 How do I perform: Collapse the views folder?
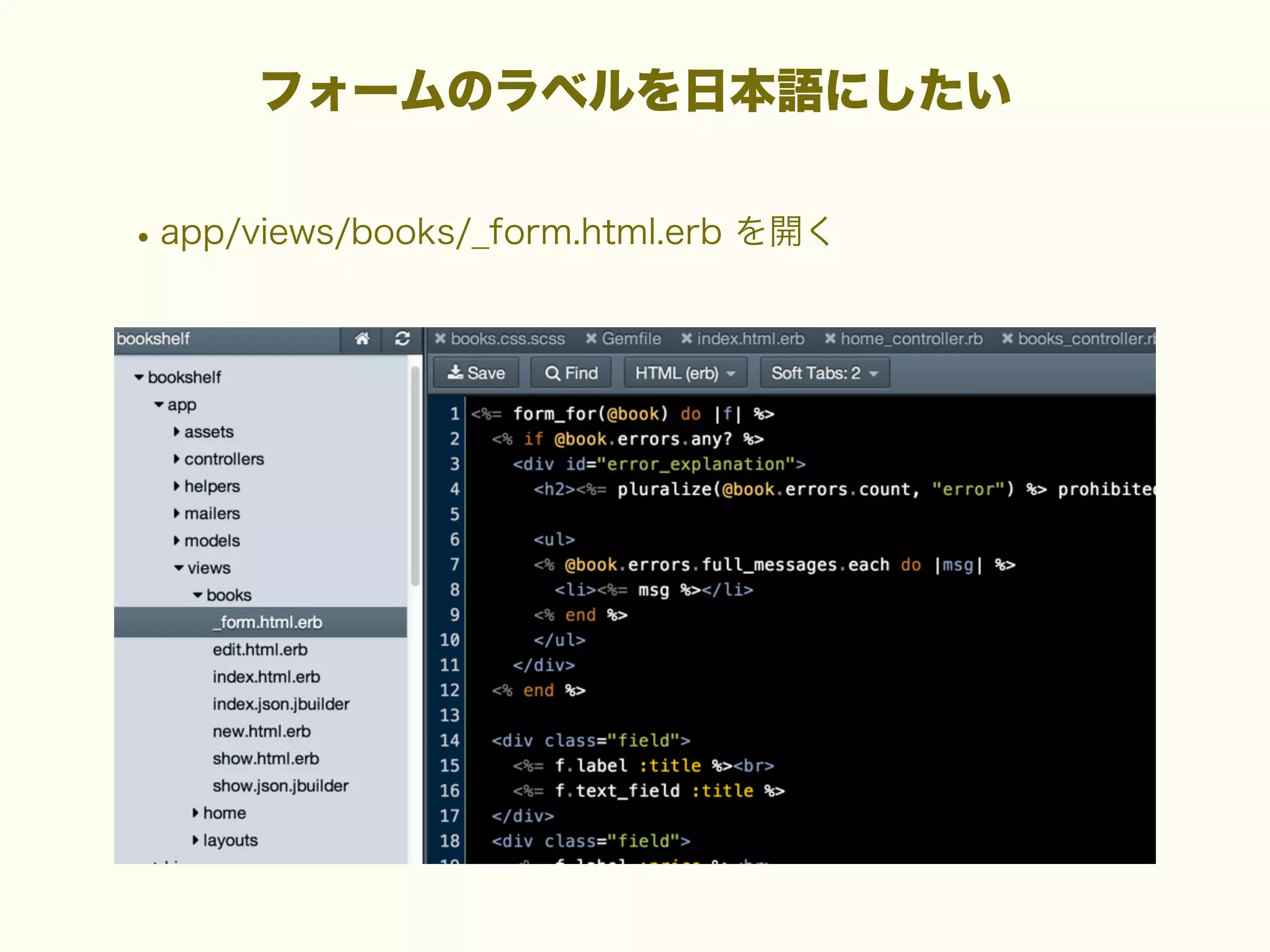coord(179,568)
